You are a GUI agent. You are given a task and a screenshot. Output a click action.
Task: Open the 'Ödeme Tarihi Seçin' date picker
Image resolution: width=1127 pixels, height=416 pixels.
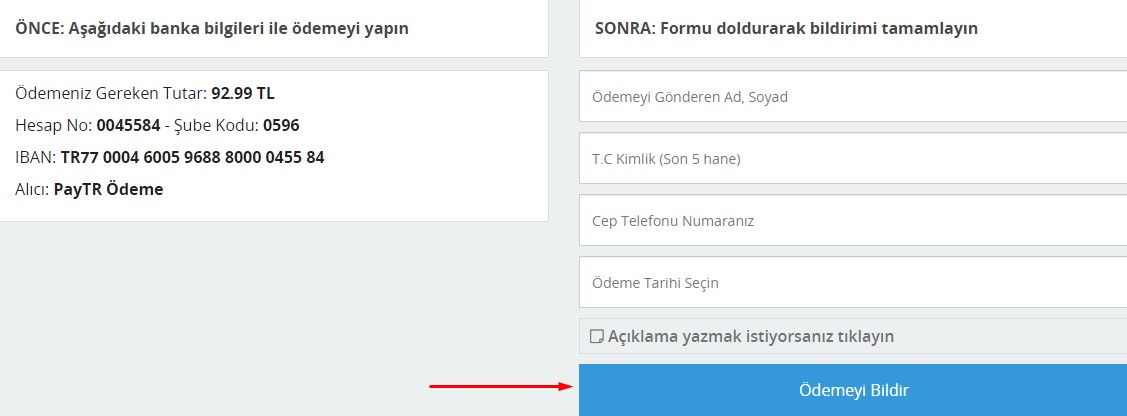[853, 282]
